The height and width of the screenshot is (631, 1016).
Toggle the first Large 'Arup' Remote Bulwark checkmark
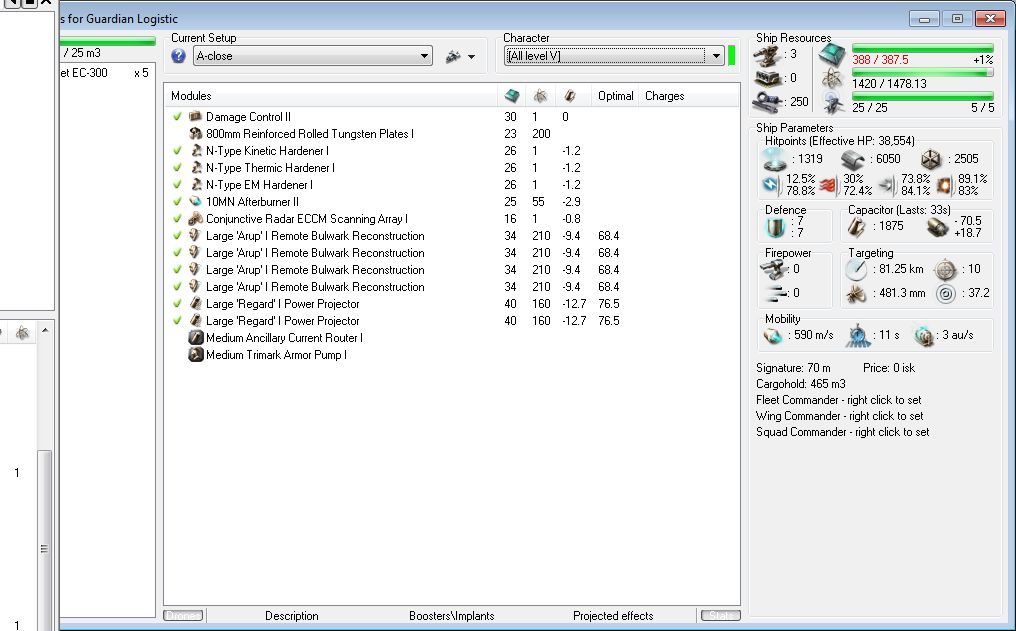(177, 235)
